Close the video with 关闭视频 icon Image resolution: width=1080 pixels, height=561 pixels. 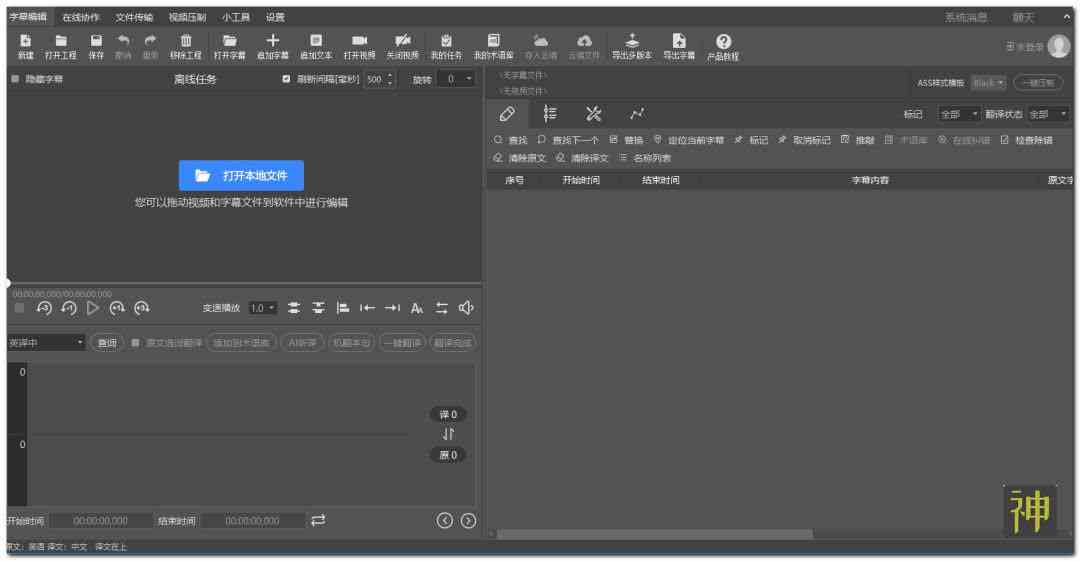point(403,46)
